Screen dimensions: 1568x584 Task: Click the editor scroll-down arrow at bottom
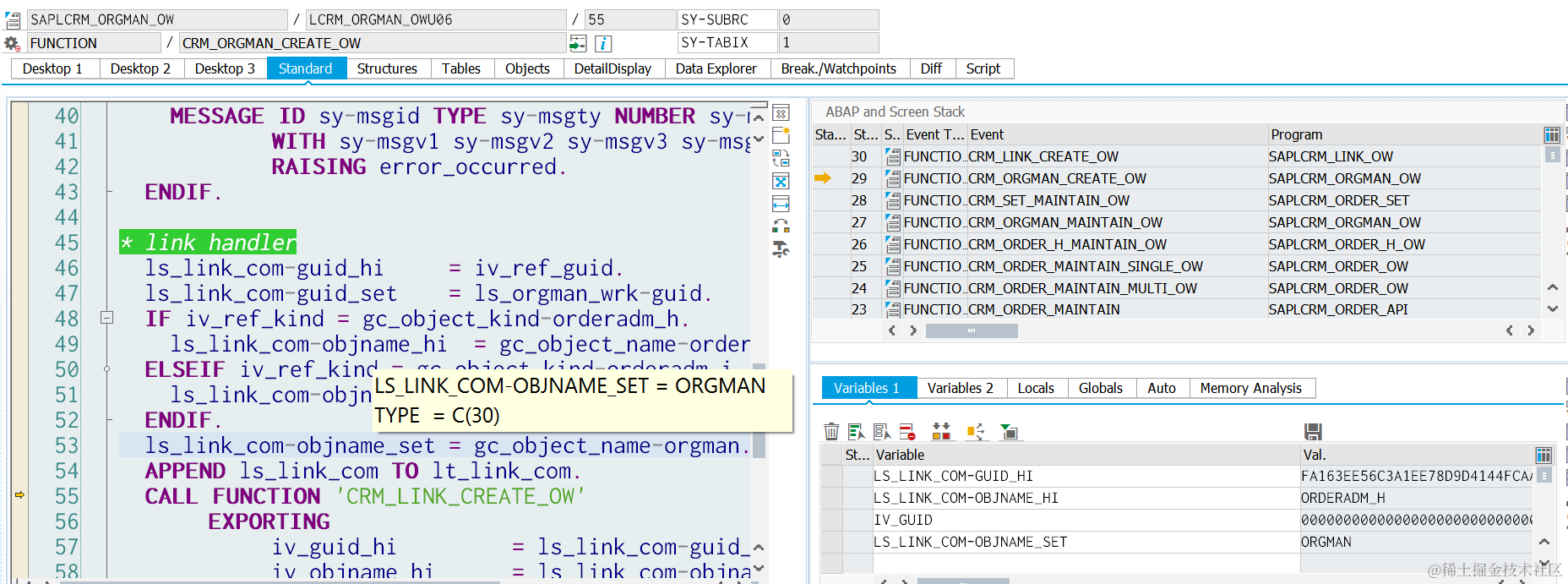pyautogui.click(x=758, y=569)
